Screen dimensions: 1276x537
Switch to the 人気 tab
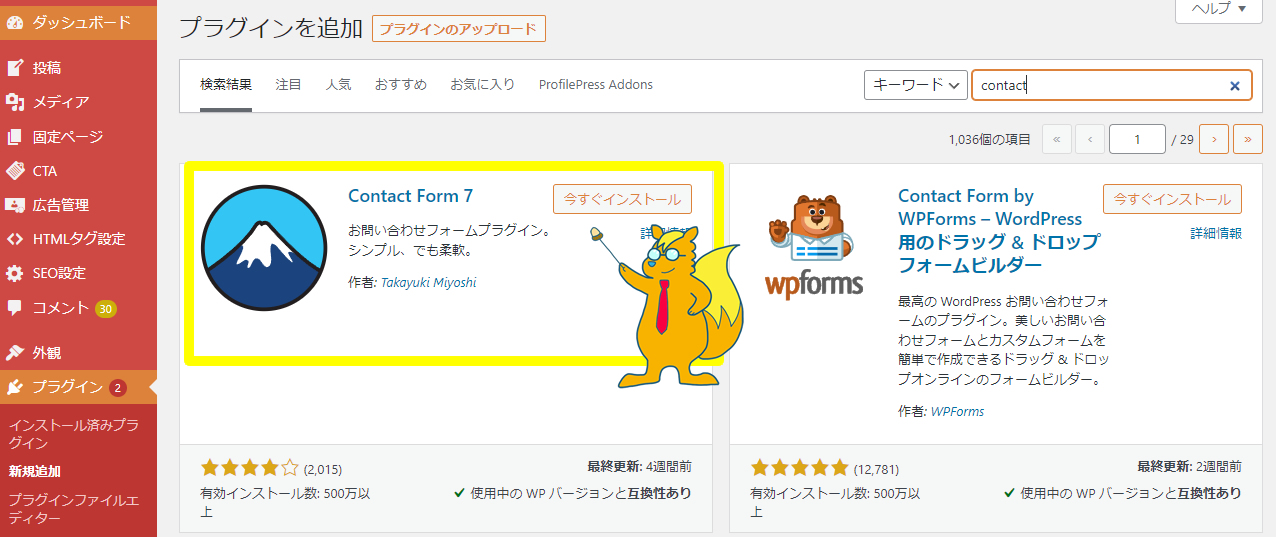[x=338, y=85]
